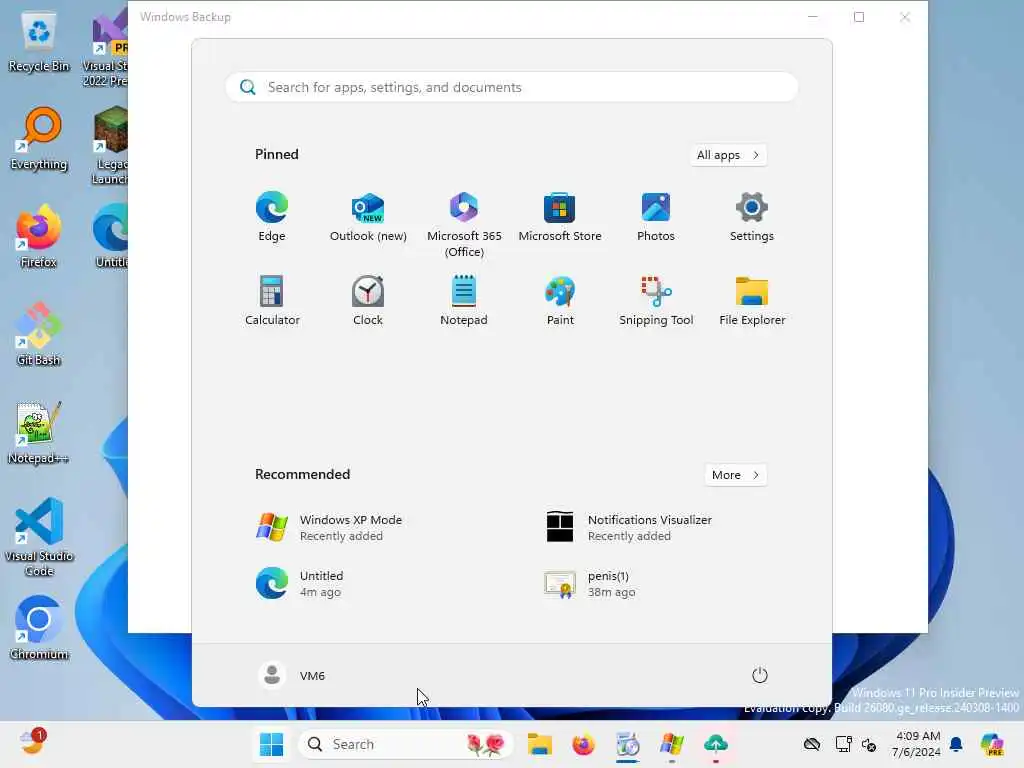Switch to Windows Backup cloud taskbar icon
The height and width of the screenshot is (768, 1024).
(716, 744)
